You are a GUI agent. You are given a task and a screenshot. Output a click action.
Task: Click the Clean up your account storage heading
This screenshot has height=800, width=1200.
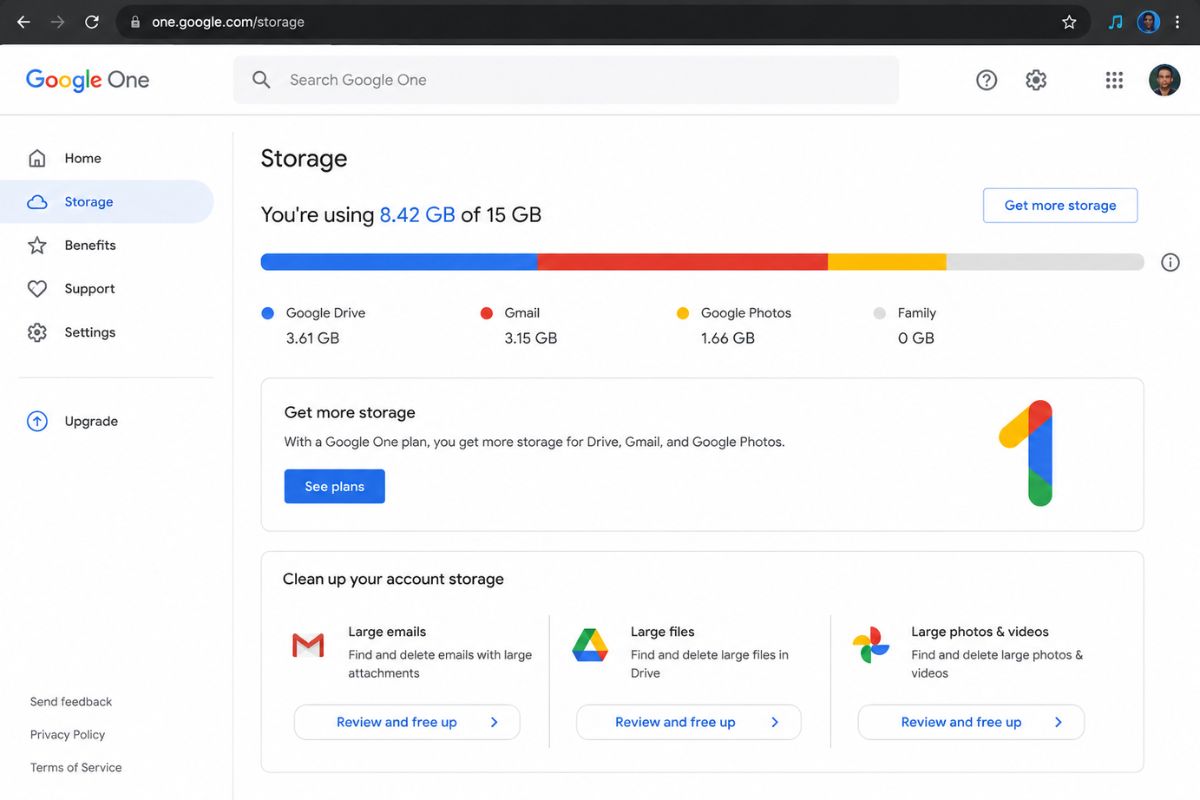pyautogui.click(x=393, y=579)
